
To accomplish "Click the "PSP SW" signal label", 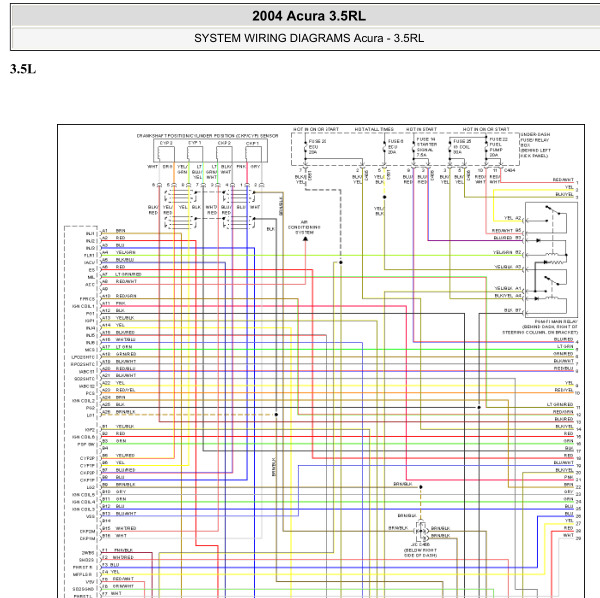I will (86, 445).
